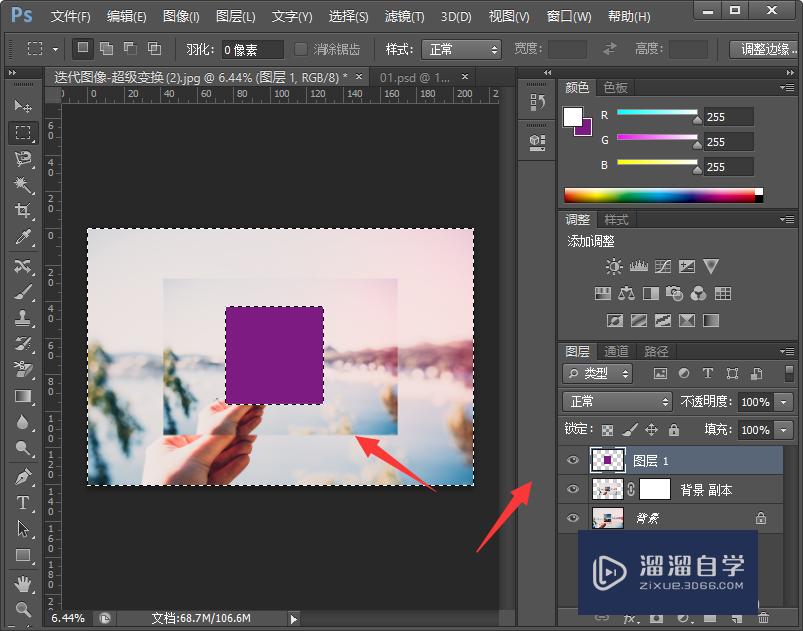Open the status bar info arrow
Screen dimensions: 803x631
click(x=293, y=619)
